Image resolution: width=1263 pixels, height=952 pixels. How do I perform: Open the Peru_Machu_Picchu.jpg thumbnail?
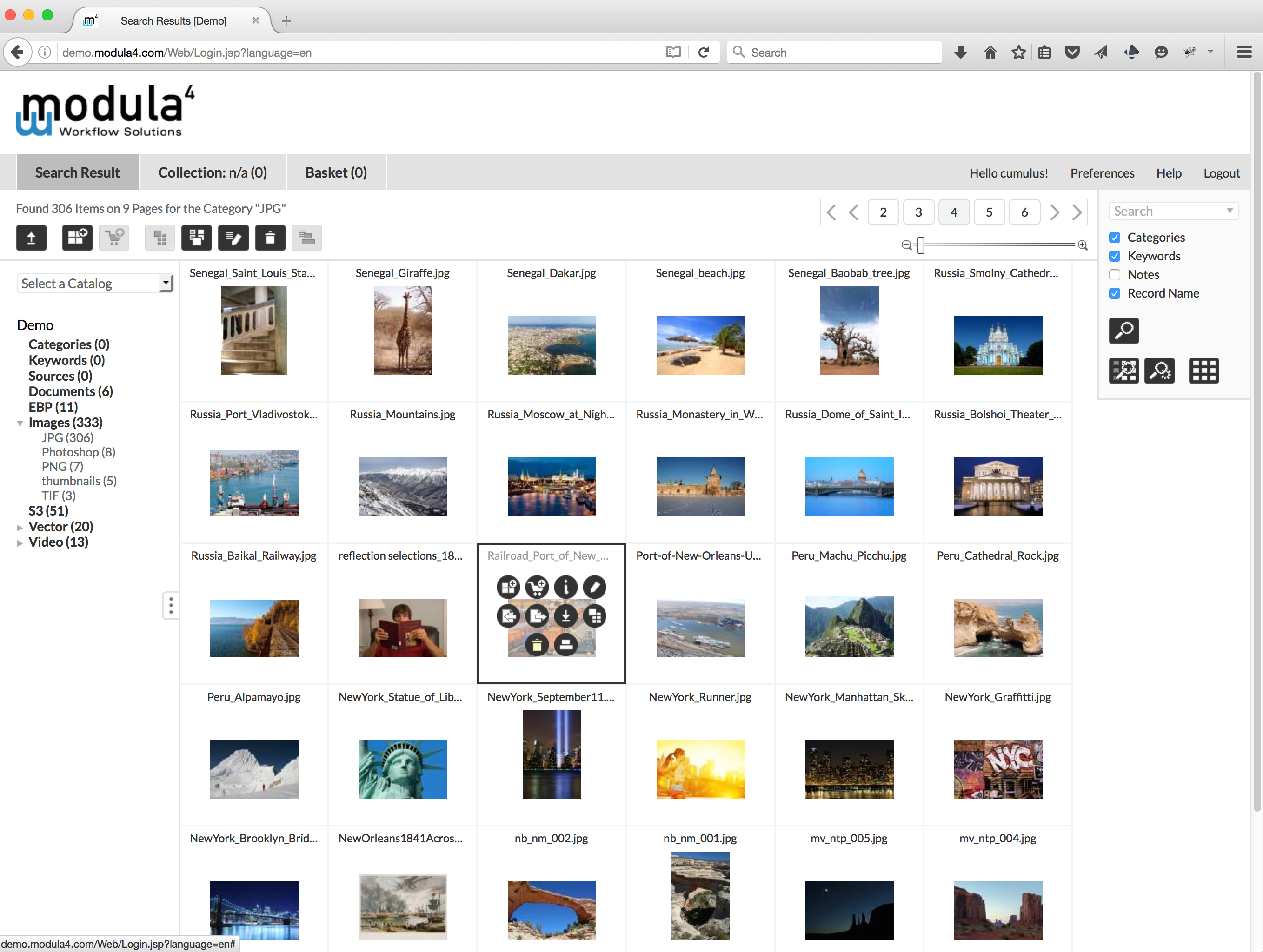click(x=849, y=627)
